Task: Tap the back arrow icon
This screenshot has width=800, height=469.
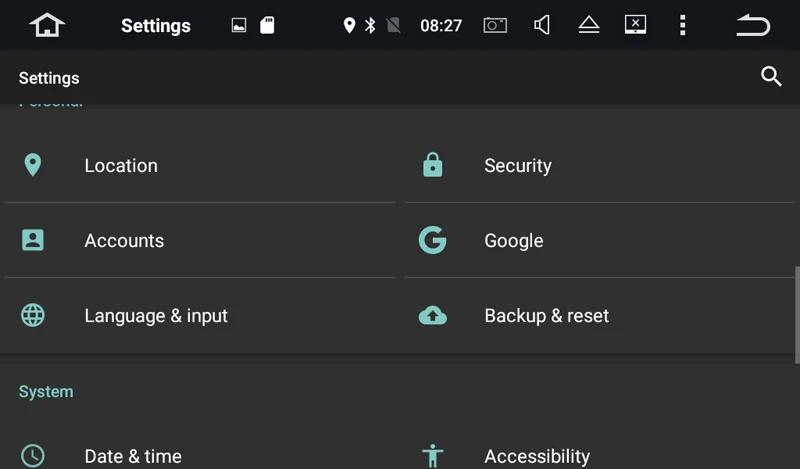Action: pyautogui.click(x=753, y=25)
